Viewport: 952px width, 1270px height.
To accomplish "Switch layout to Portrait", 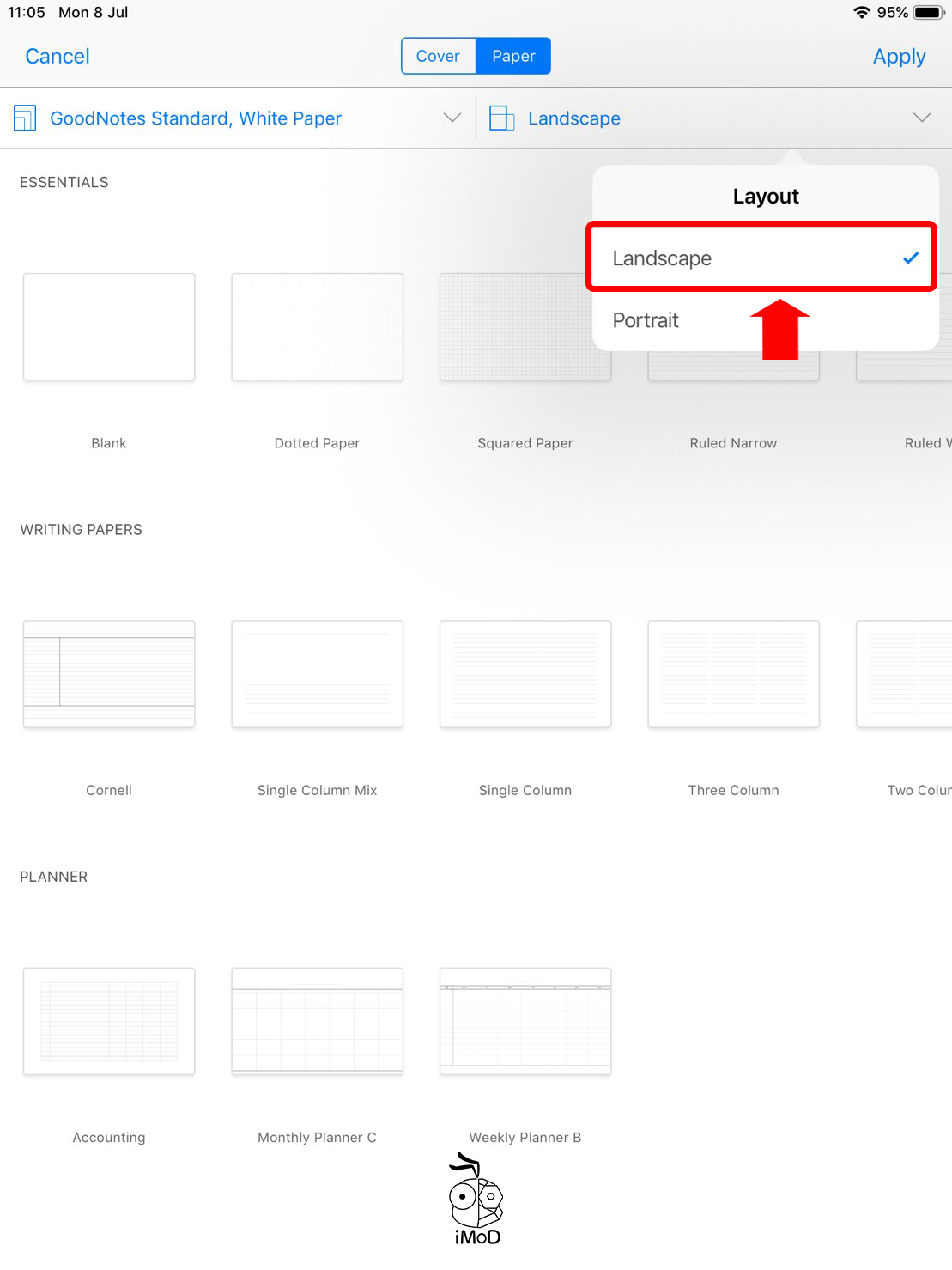I will click(x=646, y=320).
